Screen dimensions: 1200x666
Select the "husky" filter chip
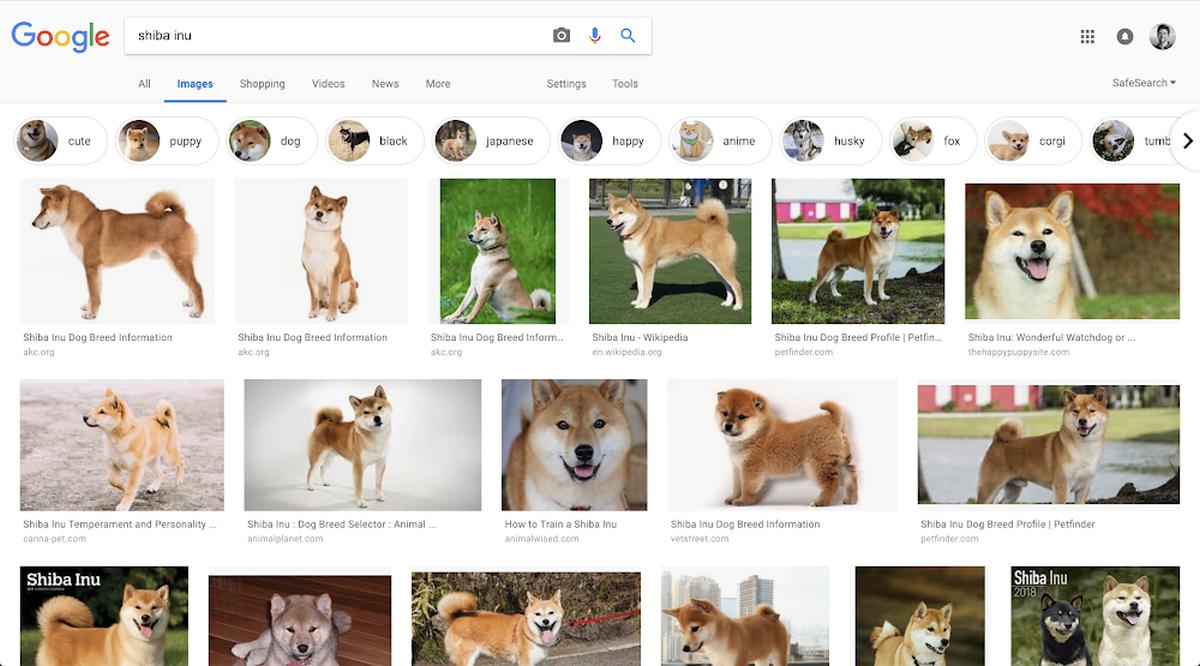pyautogui.click(x=830, y=141)
